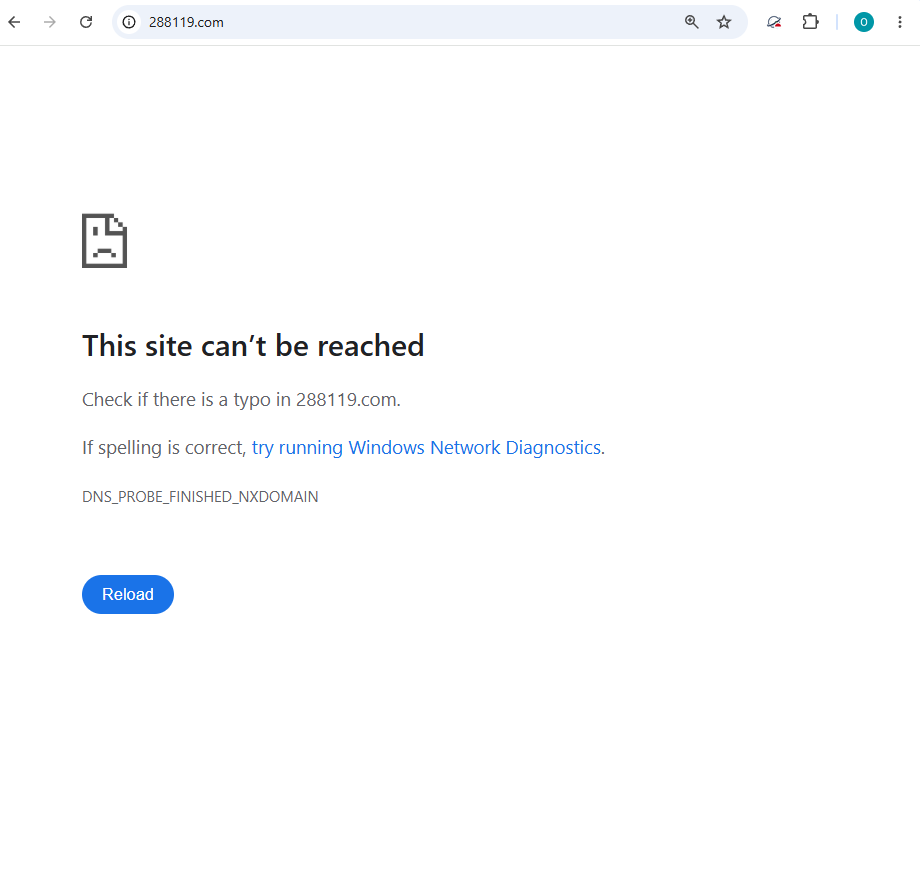
Task: Click the blue Reload button
Action: point(128,594)
